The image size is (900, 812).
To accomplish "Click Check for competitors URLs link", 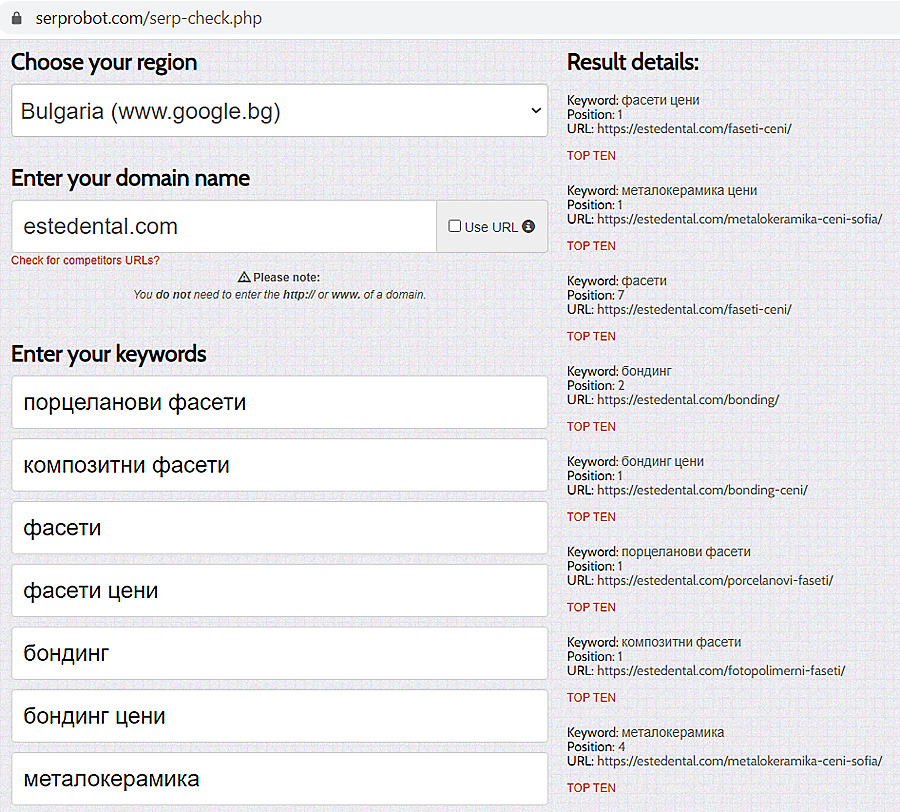I will pos(85,261).
